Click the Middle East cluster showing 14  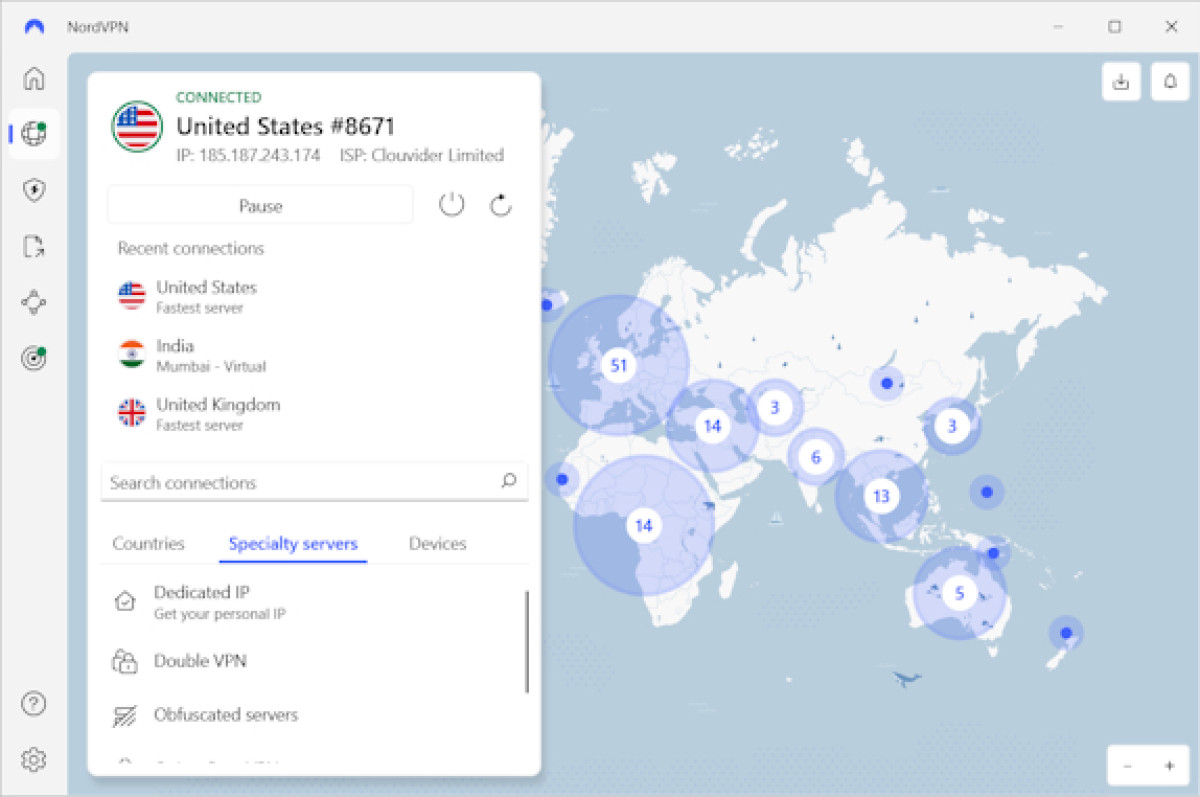pos(712,426)
